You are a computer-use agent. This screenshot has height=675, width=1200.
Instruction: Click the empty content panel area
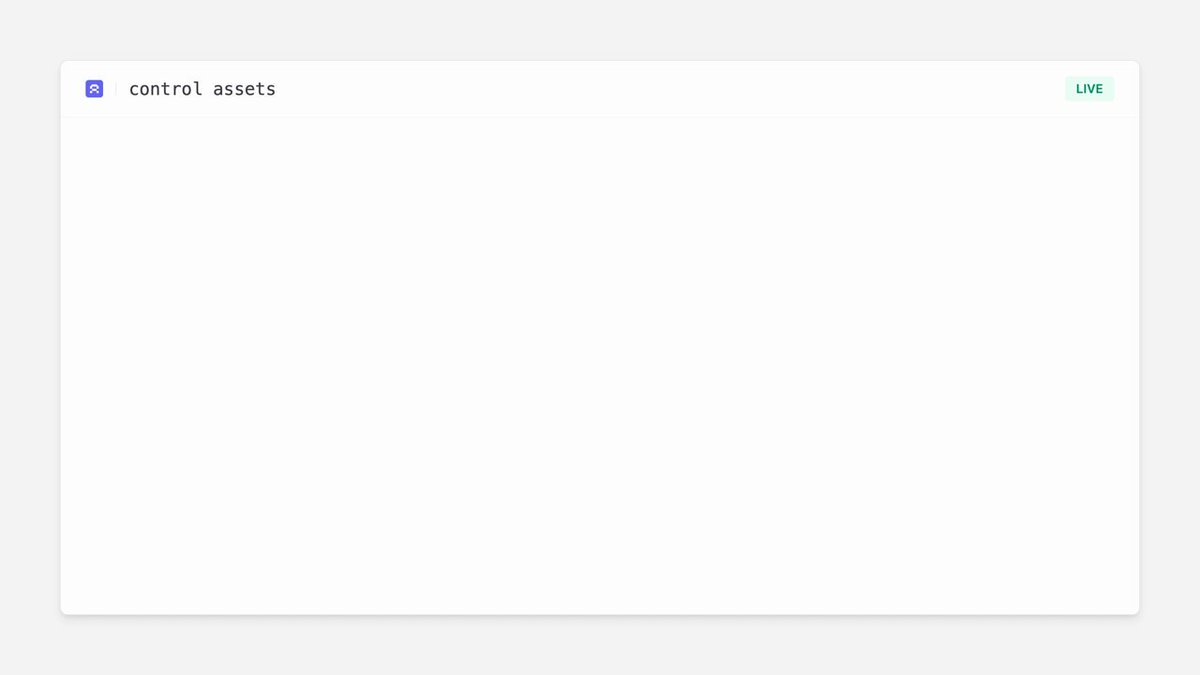(x=600, y=365)
